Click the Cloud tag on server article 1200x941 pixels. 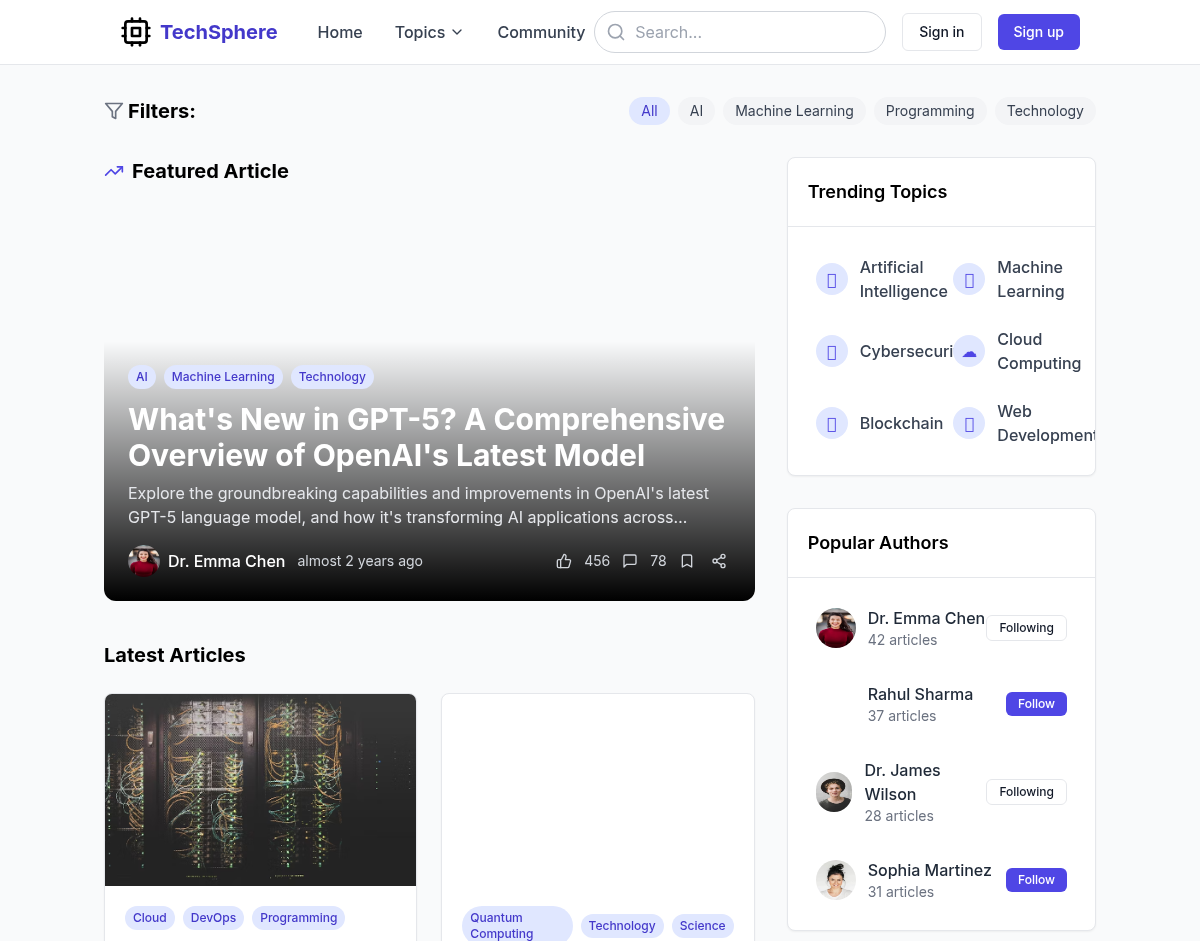tap(150, 918)
